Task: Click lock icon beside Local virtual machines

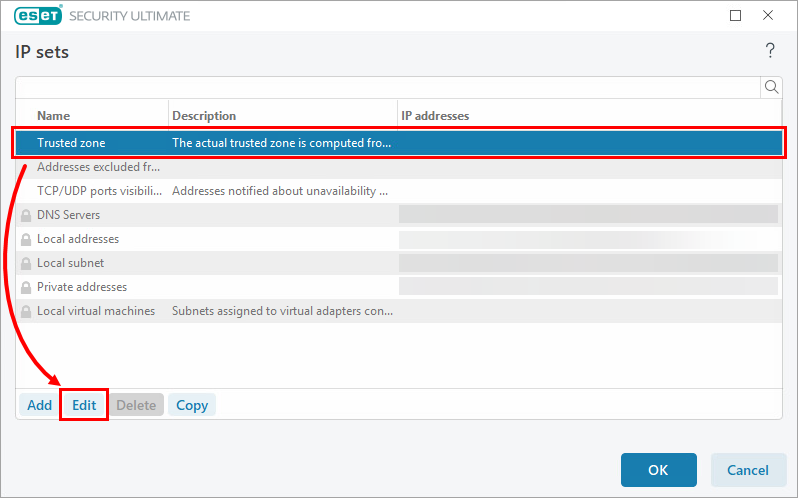Action: (x=26, y=311)
